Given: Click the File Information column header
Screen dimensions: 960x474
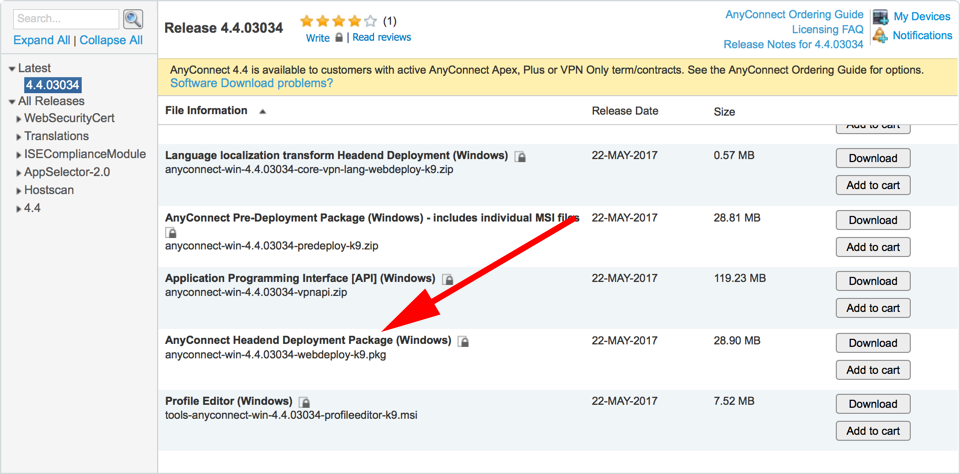Looking at the screenshot, I should point(206,111).
